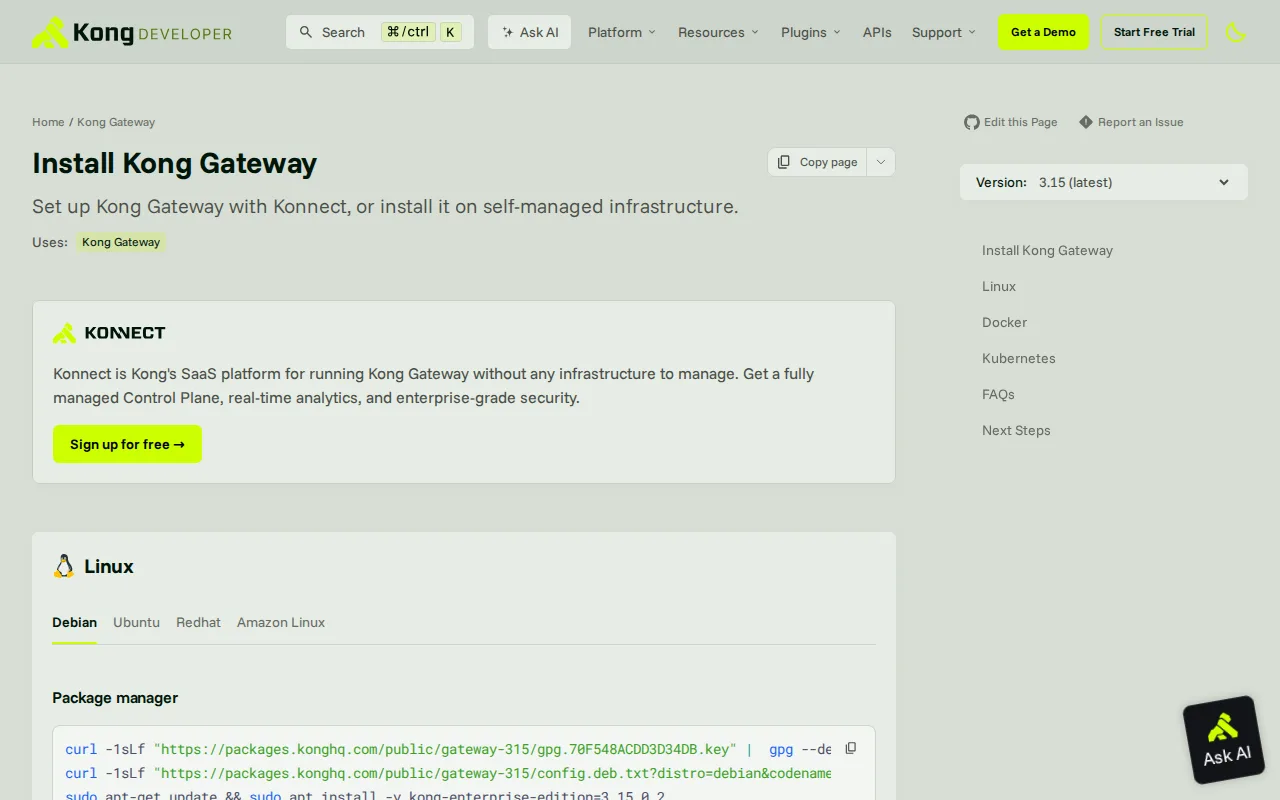Expand the Plugins menu
This screenshot has width=1280, height=800.
[811, 32]
